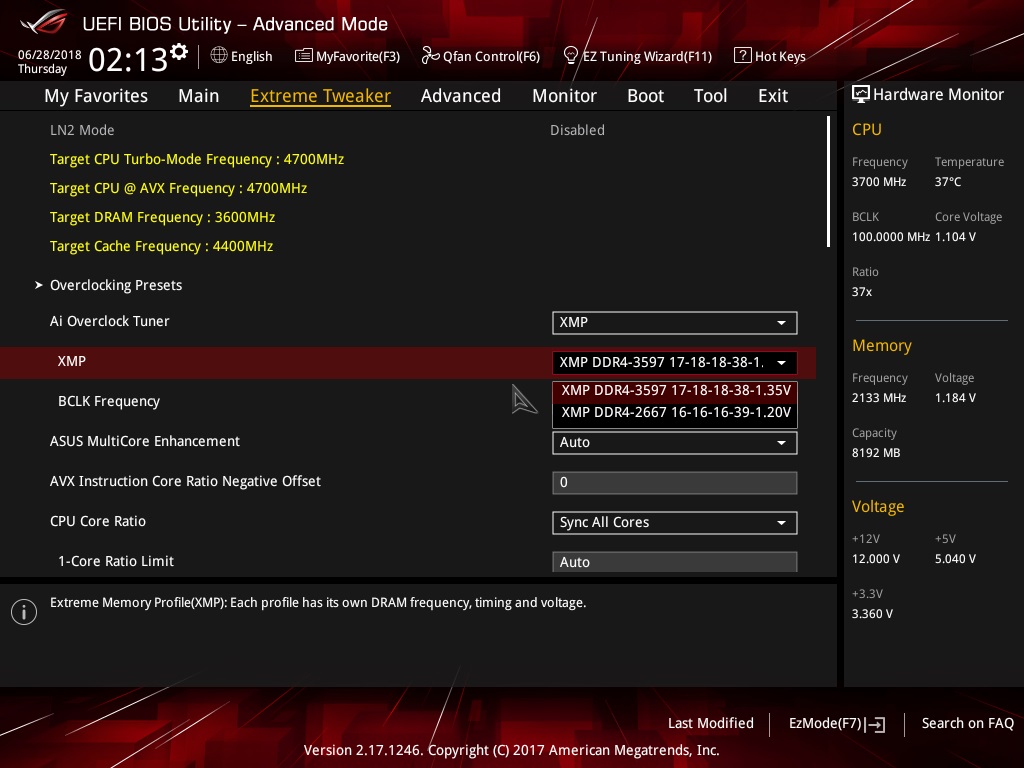Click Target DRAM Frequency : 3600MHz text

point(163,217)
